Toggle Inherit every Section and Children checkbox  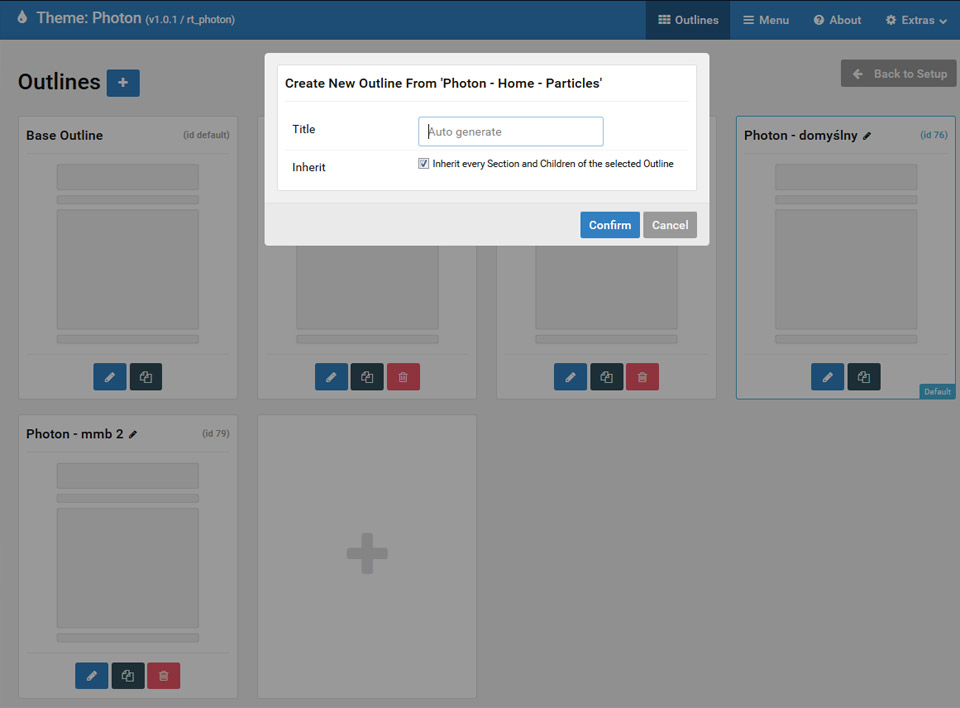[424, 164]
